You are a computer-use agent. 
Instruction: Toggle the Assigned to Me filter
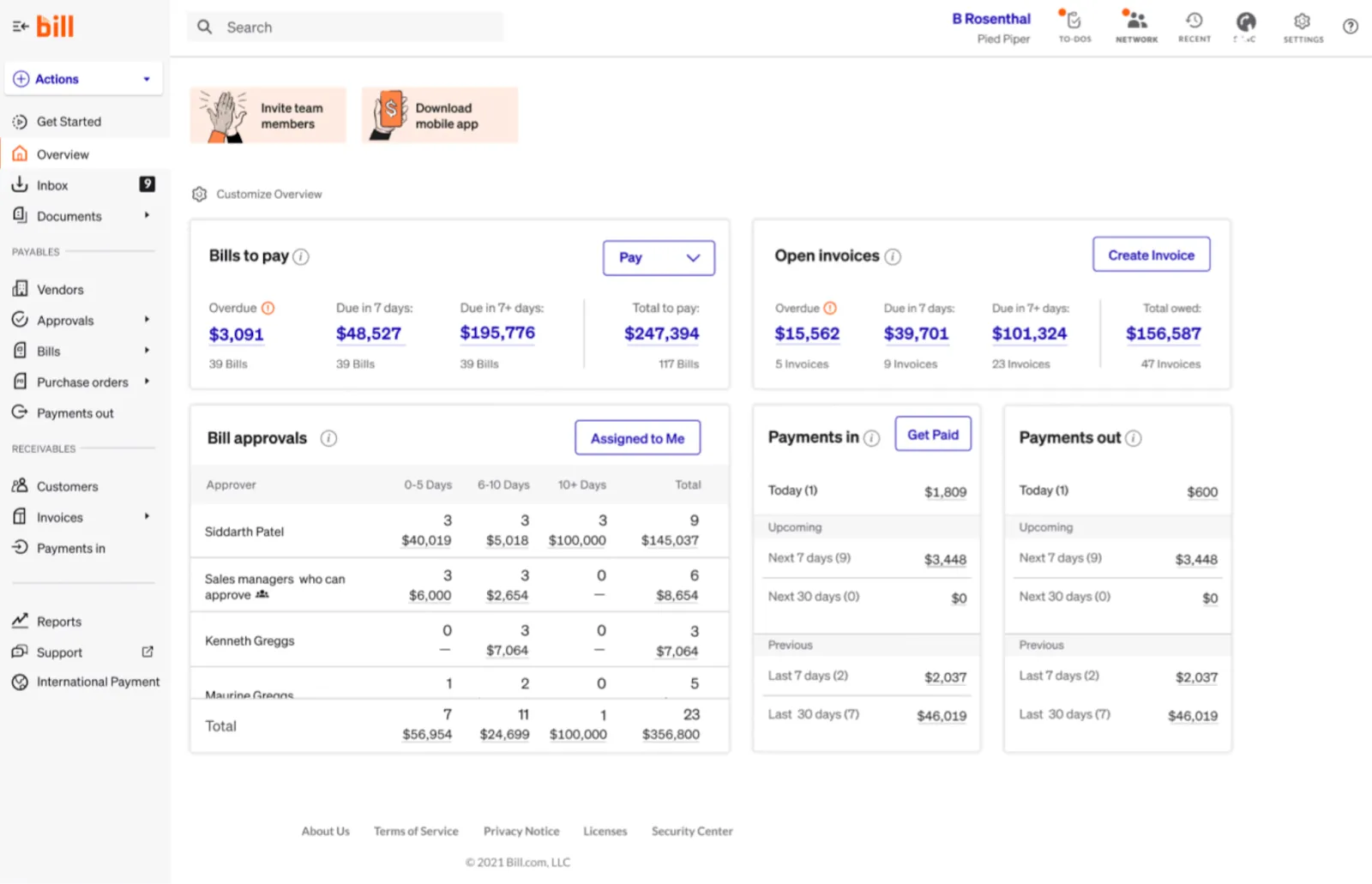tap(637, 437)
